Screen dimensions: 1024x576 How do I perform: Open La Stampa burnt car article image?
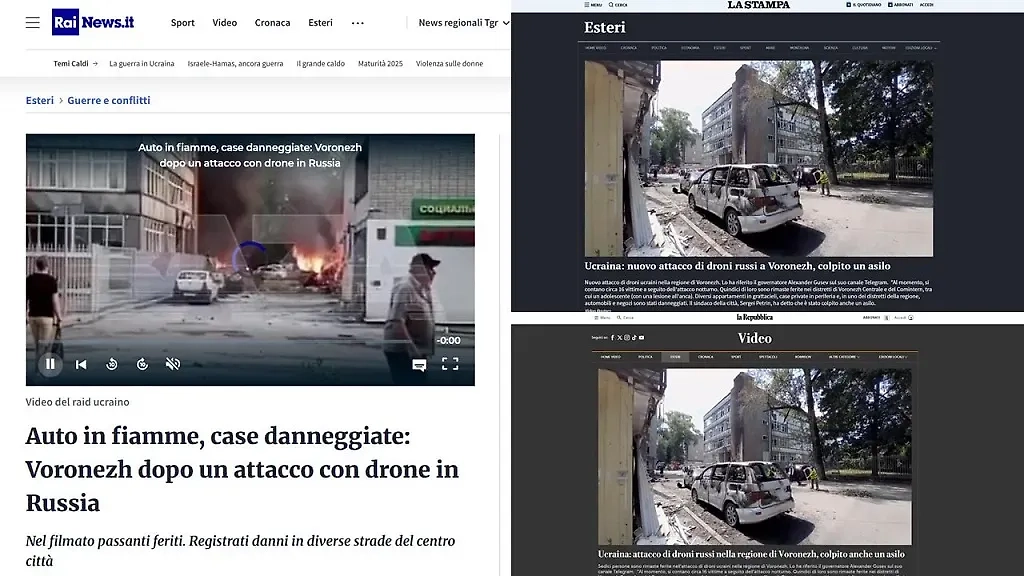(x=758, y=158)
